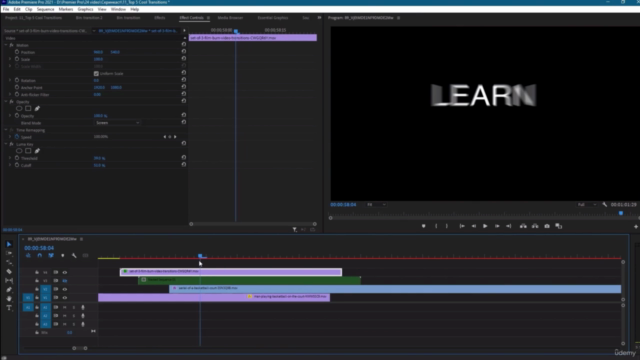
Task: Toggle Snap in the timeline
Action: (40, 256)
